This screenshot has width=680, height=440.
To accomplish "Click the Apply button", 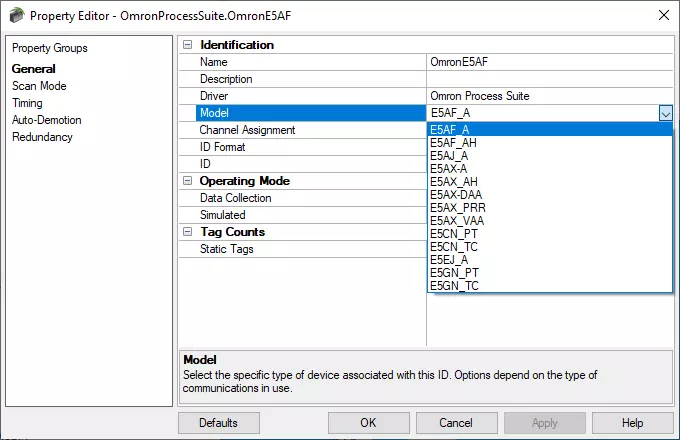I will click(545, 423).
